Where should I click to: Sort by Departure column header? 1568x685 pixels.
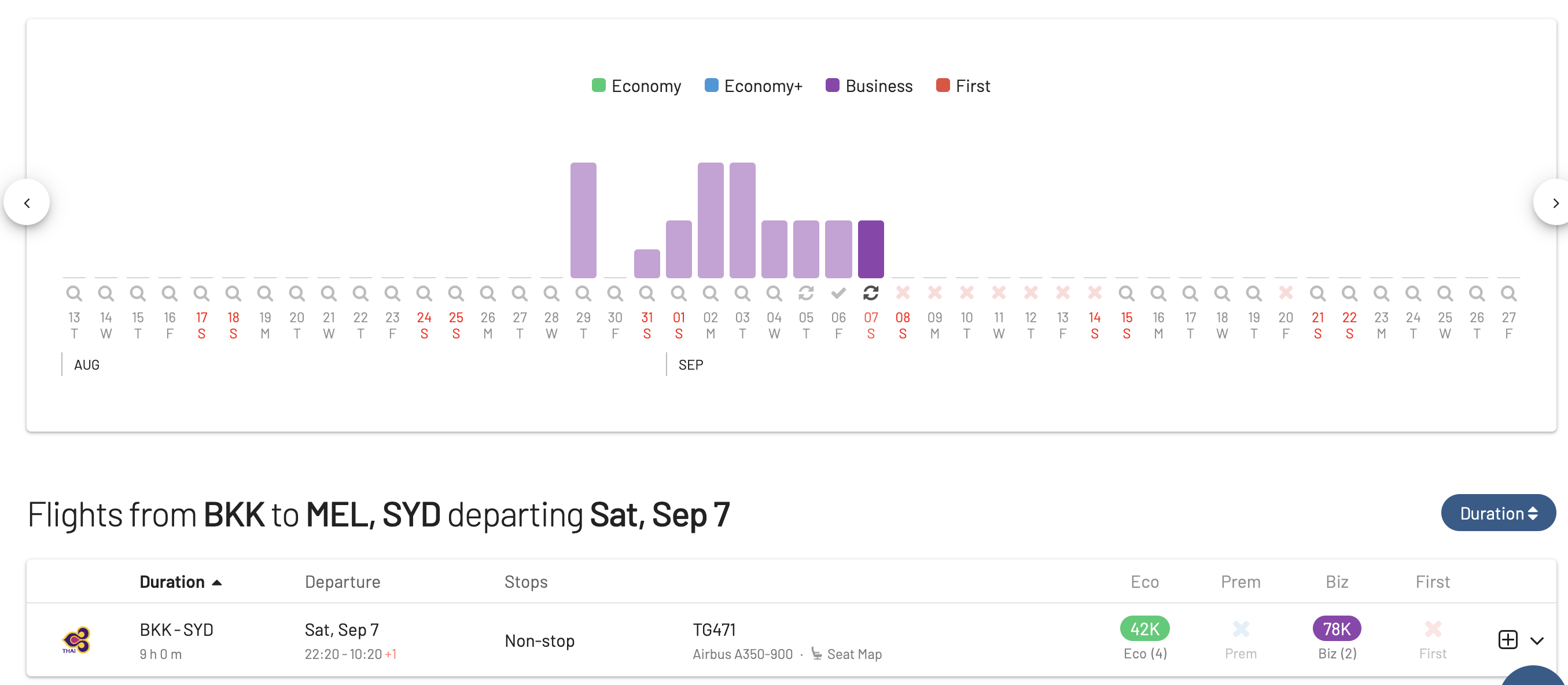343,582
